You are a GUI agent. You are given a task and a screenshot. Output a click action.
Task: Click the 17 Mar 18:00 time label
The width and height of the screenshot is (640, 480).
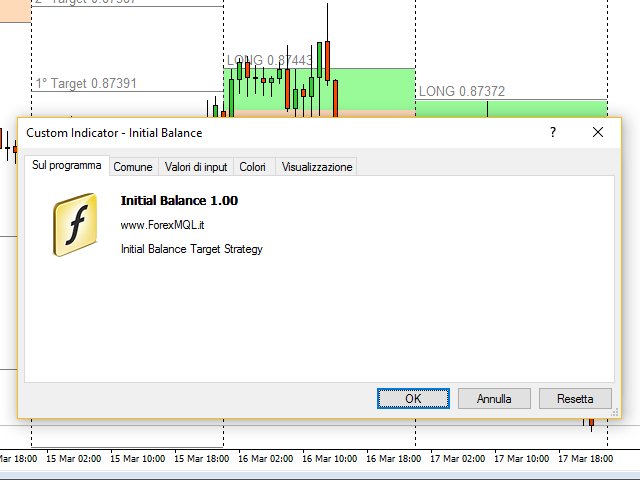click(x=586, y=459)
